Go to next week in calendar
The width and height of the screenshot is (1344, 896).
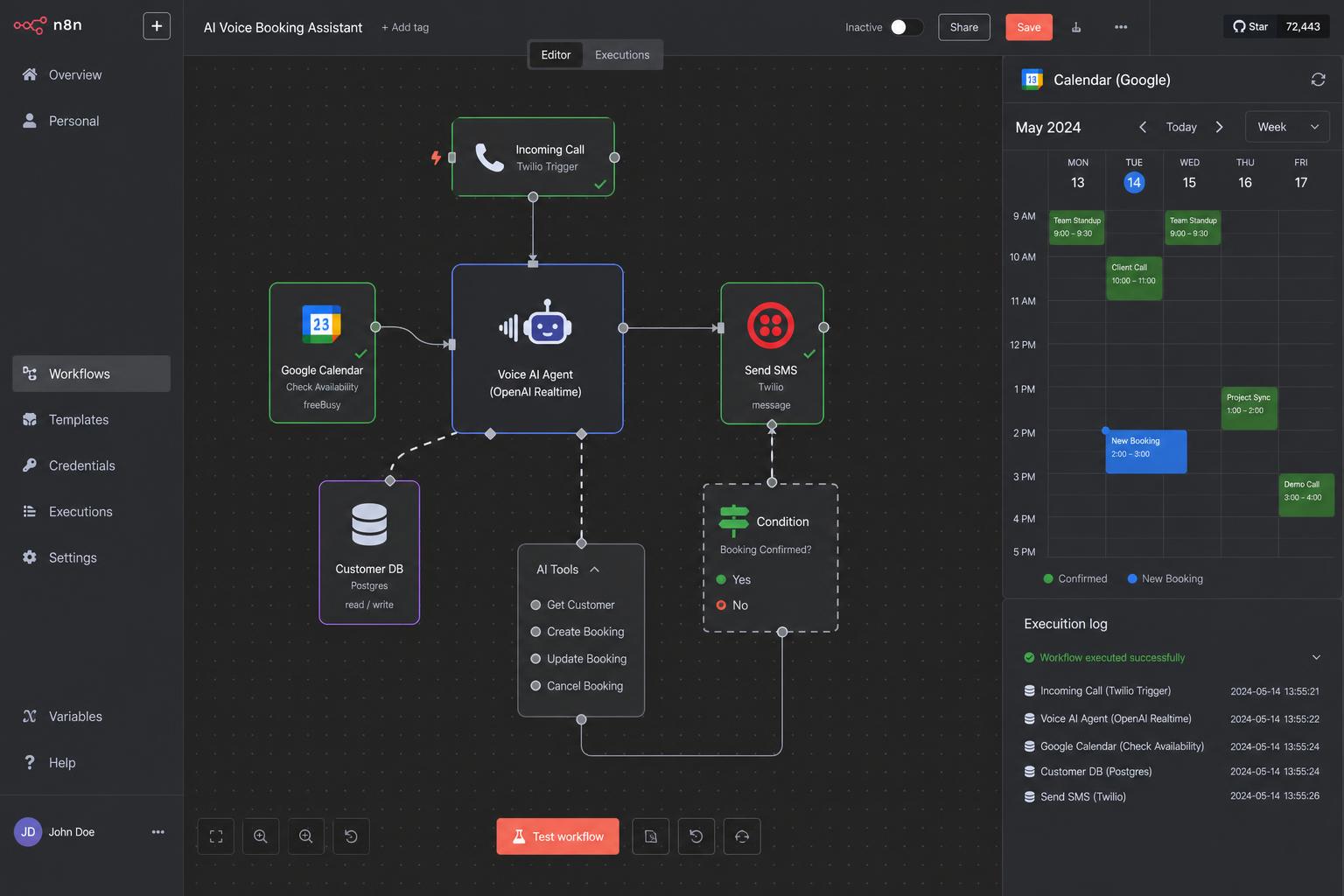tap(1219, 127)
